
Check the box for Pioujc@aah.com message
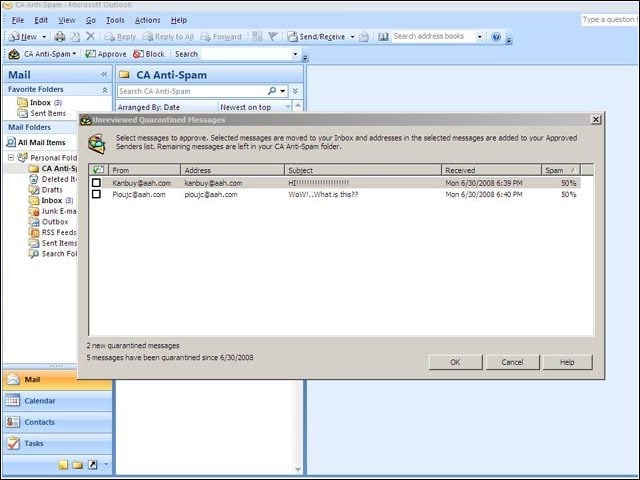pyautogui.click(x=96, y=194)
